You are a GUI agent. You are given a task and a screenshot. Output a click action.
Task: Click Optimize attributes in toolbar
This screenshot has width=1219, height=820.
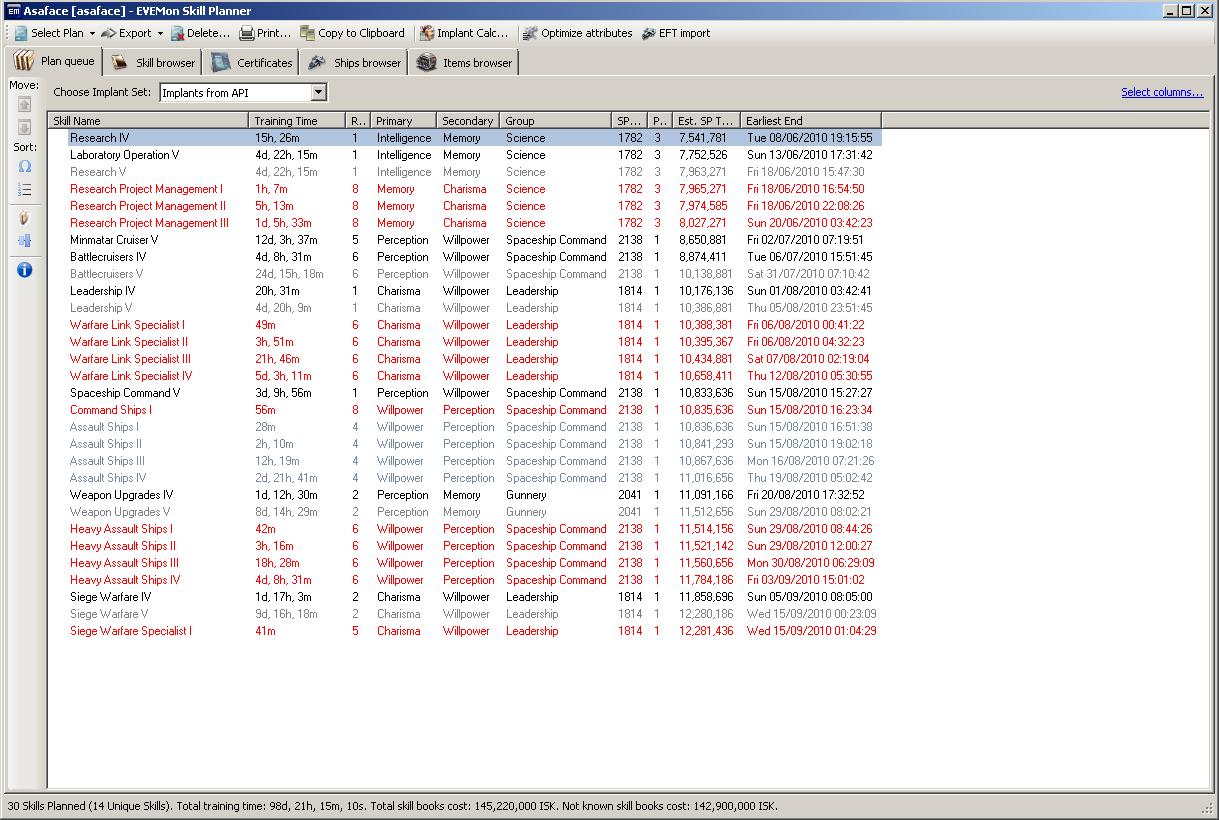[x=577, y=33]
